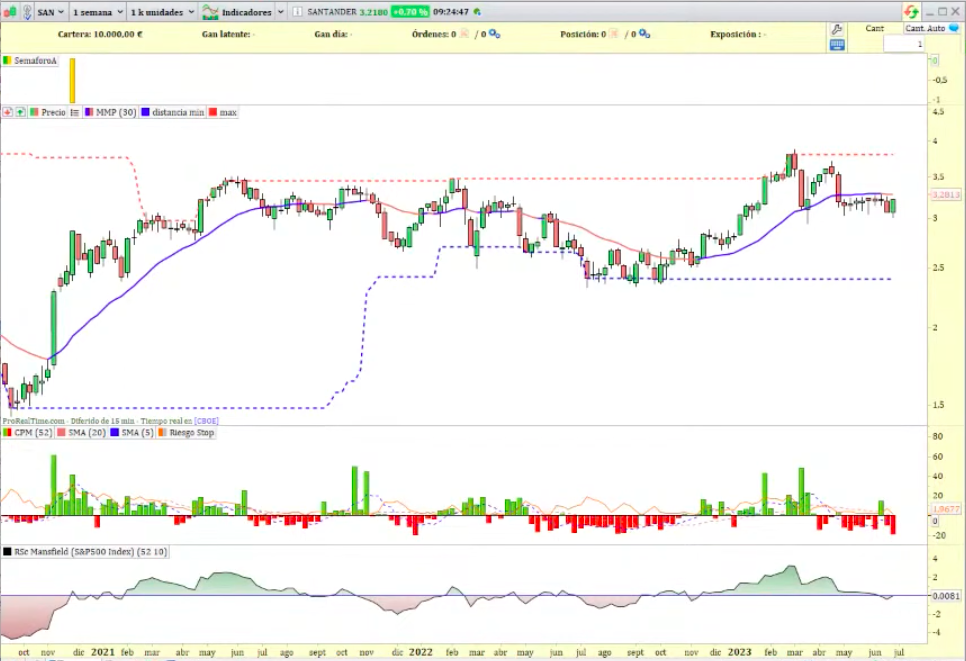Click the small 0 tag on SemaforoA axis
This screenshot has height=661, width=966.
click(935, 60)
